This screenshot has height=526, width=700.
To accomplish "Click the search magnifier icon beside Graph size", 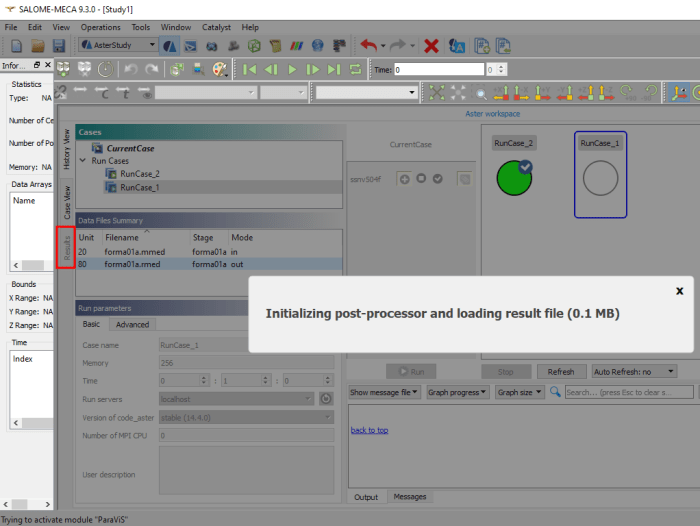I will [555, 392].
